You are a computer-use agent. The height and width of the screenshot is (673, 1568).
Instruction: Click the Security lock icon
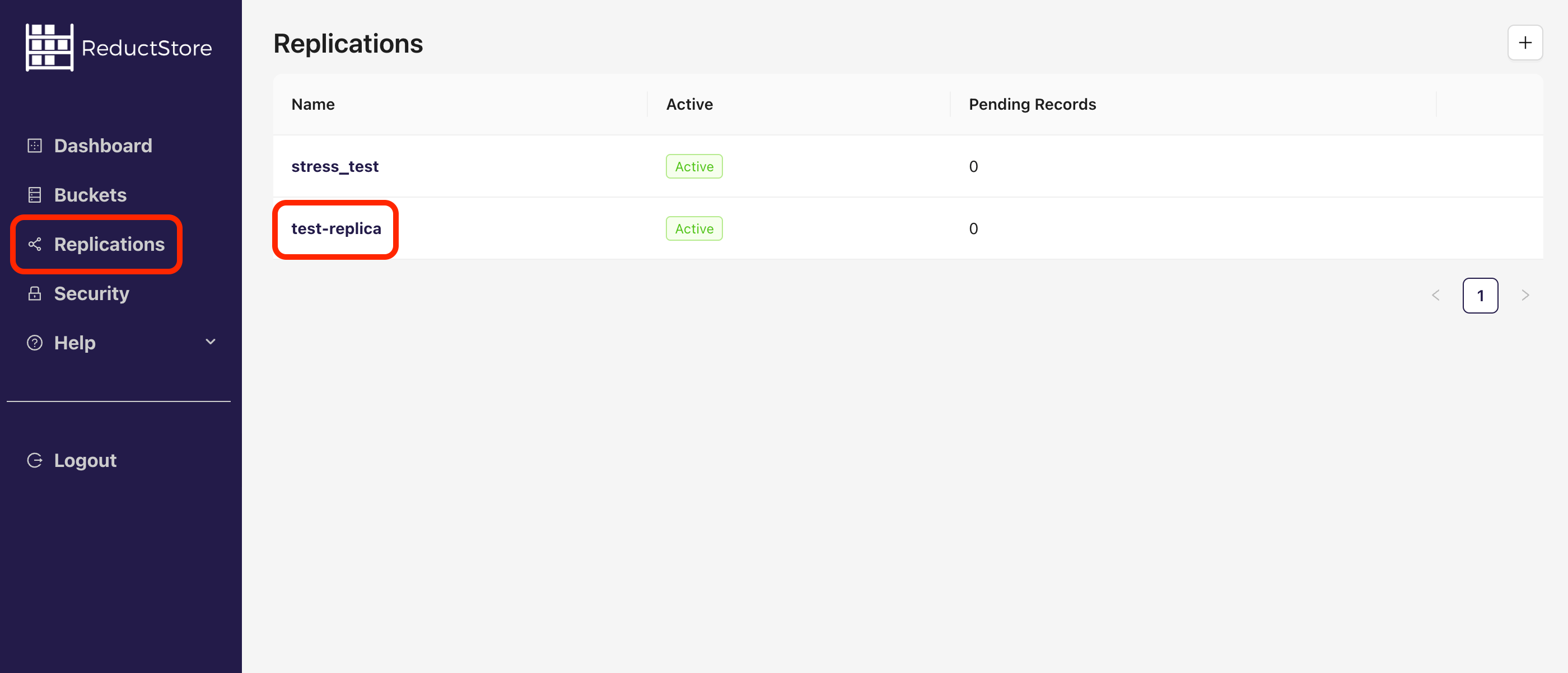[35, 293]
